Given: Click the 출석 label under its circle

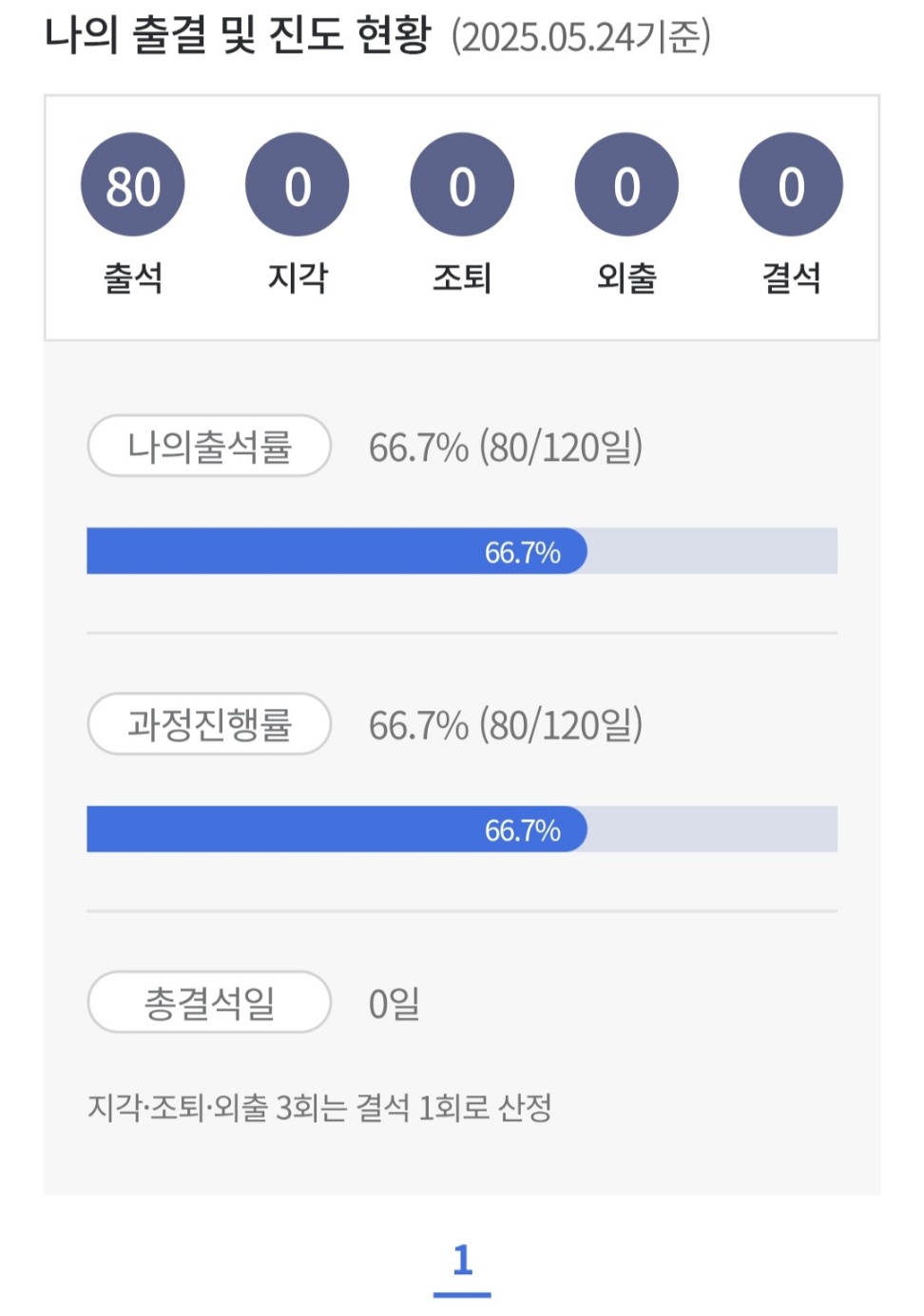Looking at the screenshot, I should coord(134,276).
